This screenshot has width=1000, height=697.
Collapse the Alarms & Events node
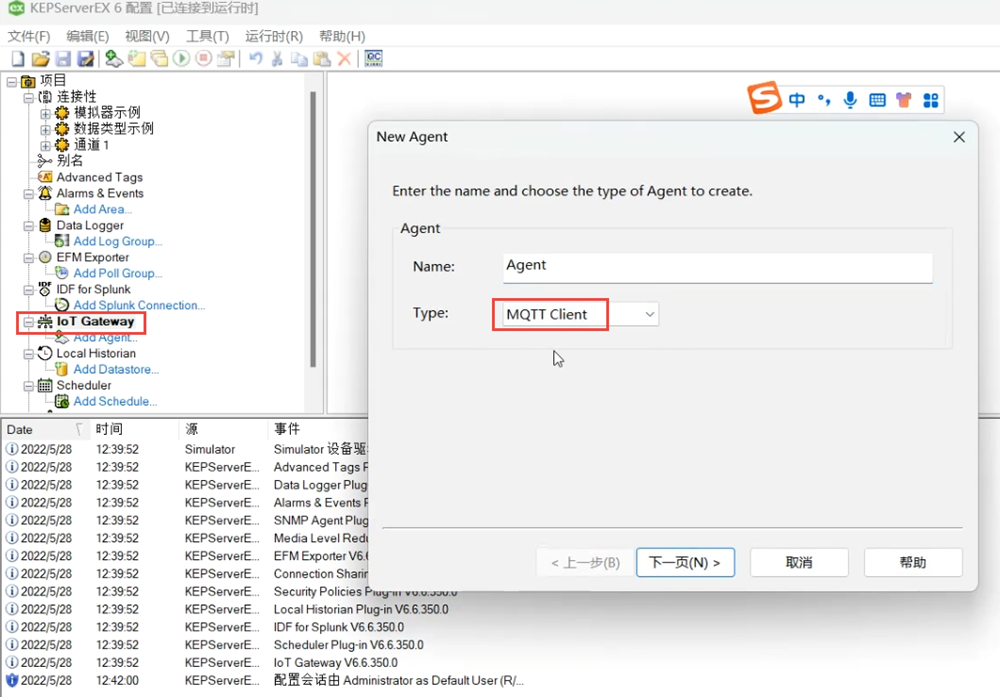(29, 193)
